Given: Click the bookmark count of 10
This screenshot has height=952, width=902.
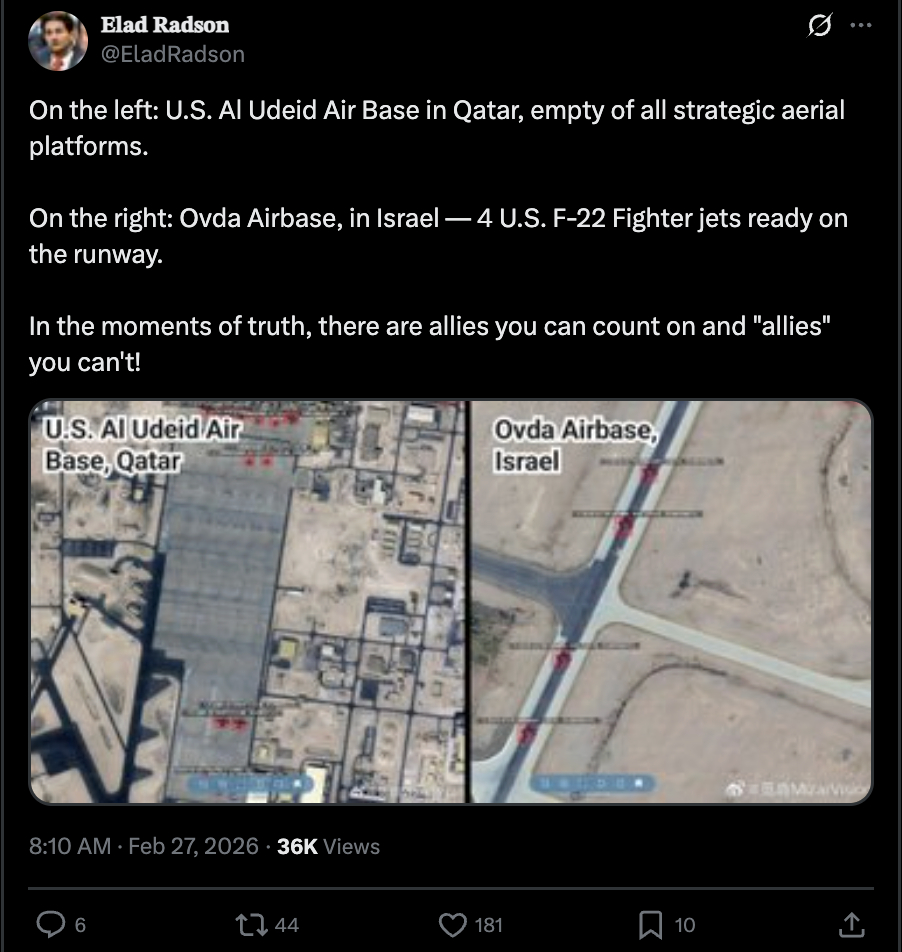Looking at the screenshot, I should [684, 925].
